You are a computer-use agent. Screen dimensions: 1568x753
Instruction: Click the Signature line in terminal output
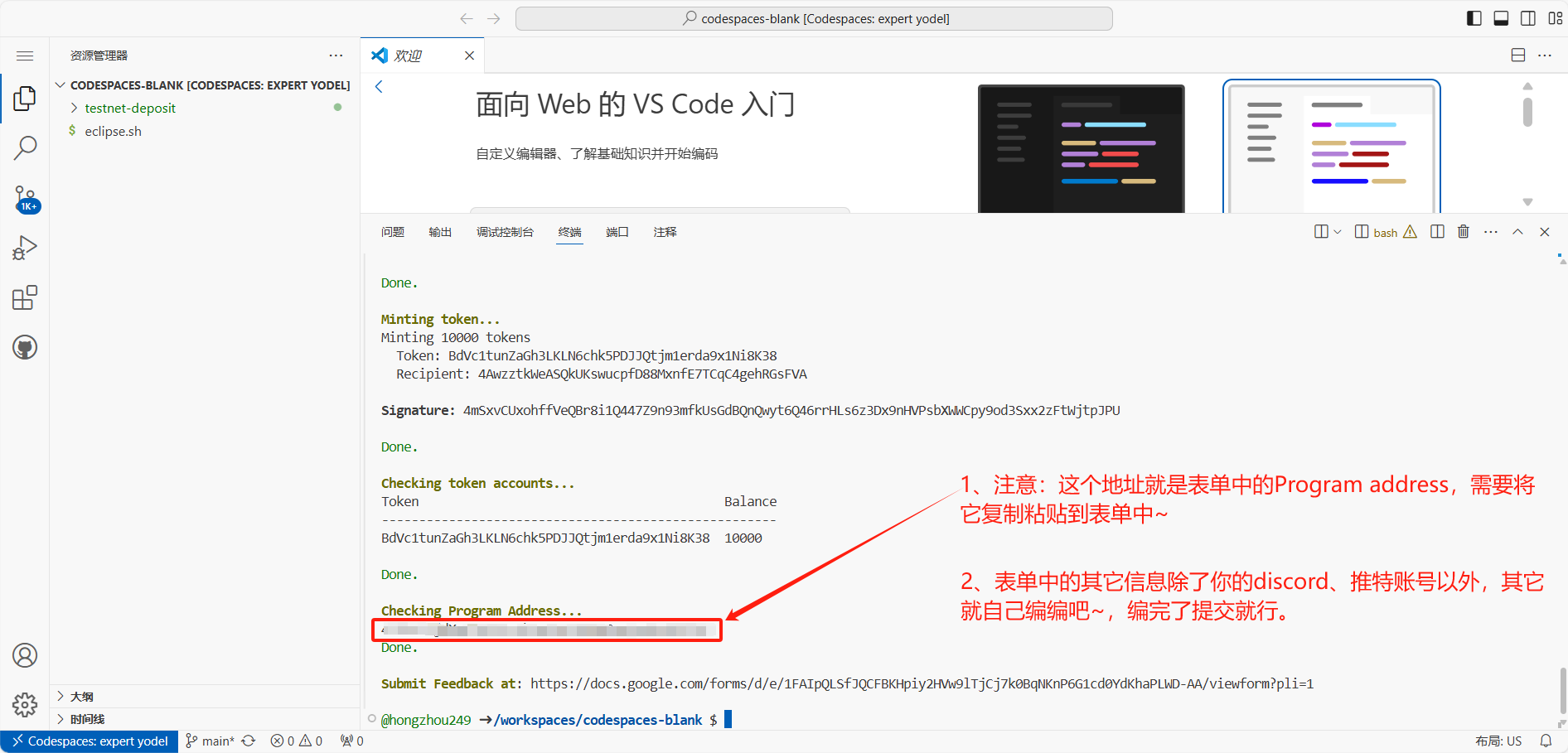point(750,410)
